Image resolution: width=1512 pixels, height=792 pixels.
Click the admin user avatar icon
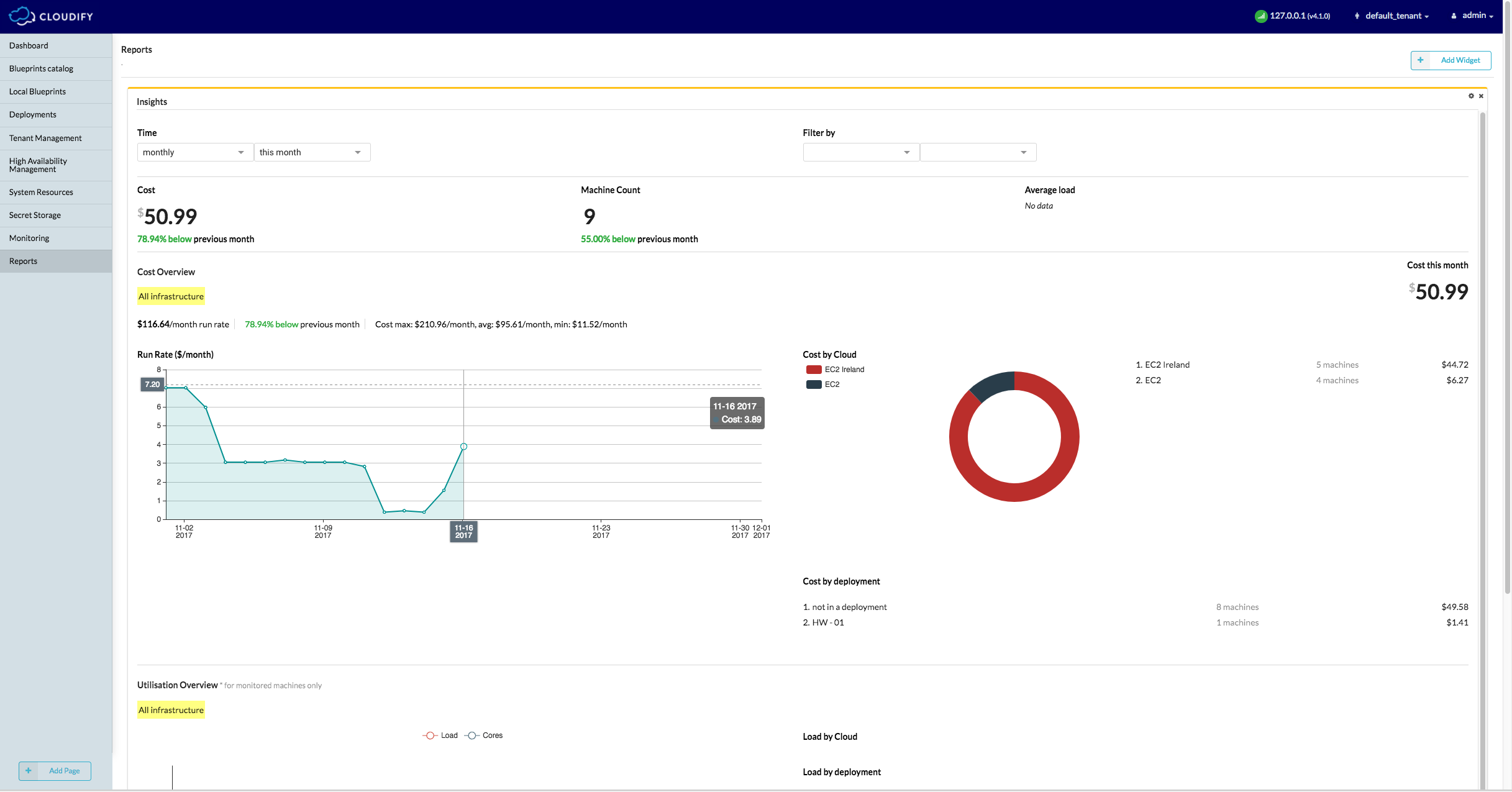tap(1454, 16)
